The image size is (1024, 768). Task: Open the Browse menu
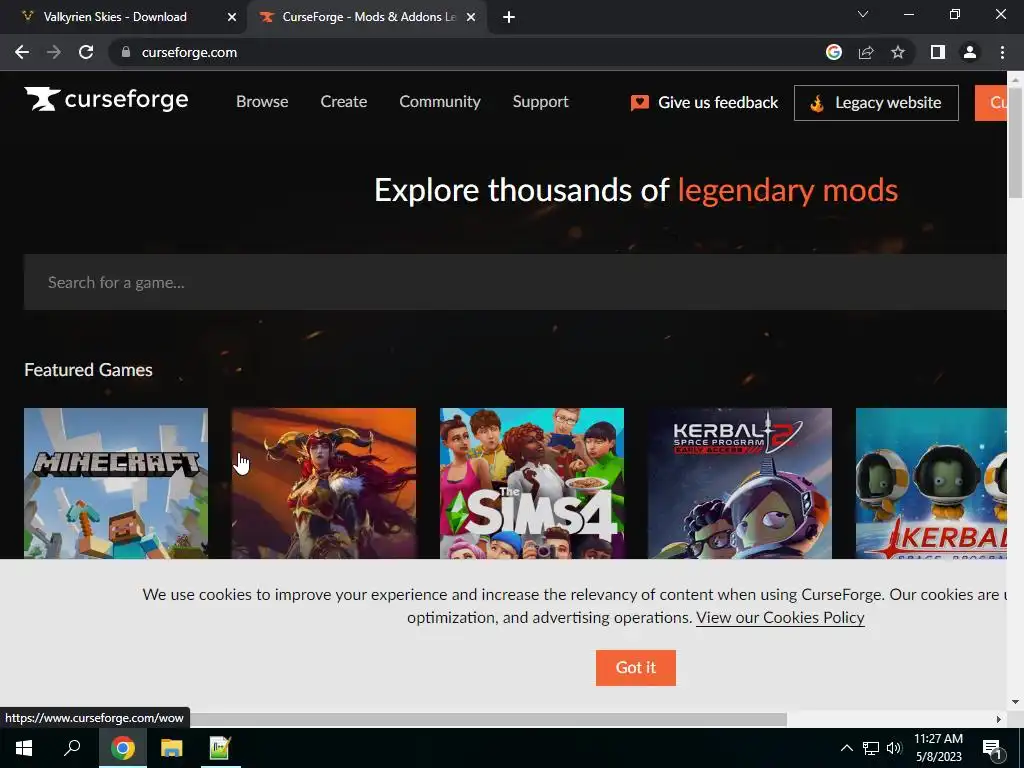pyautogui.click(x=262, y=102)
